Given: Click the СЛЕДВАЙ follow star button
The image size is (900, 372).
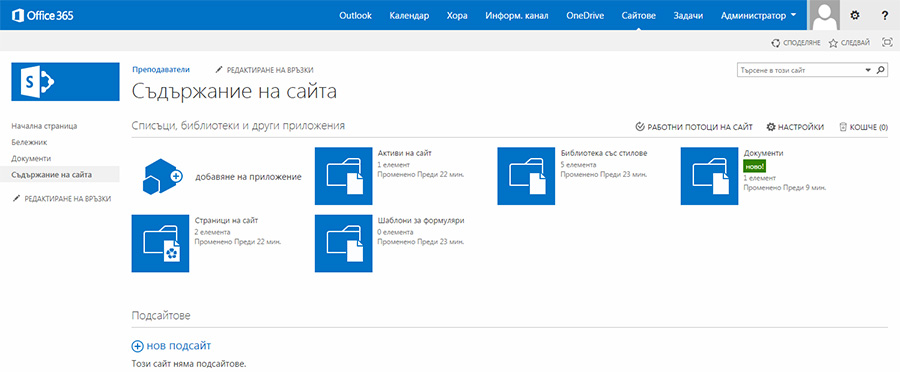Looking at the screenshot, I should tap(849, 42).
